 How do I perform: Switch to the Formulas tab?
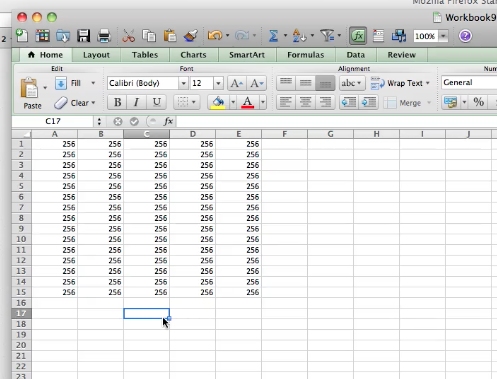click(305, 55)
